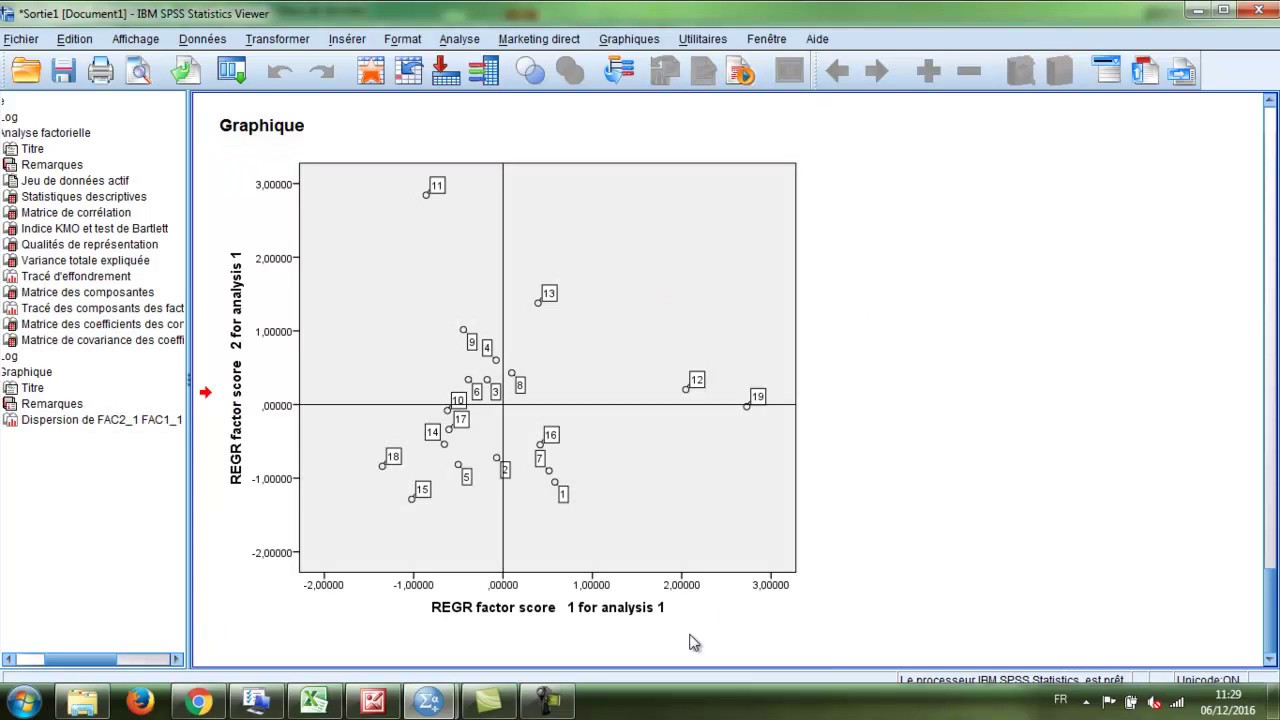This screenshot has height=720, width=1280.
Task: Select Indice KMO et test de Bartlett item
Action: 94,229
